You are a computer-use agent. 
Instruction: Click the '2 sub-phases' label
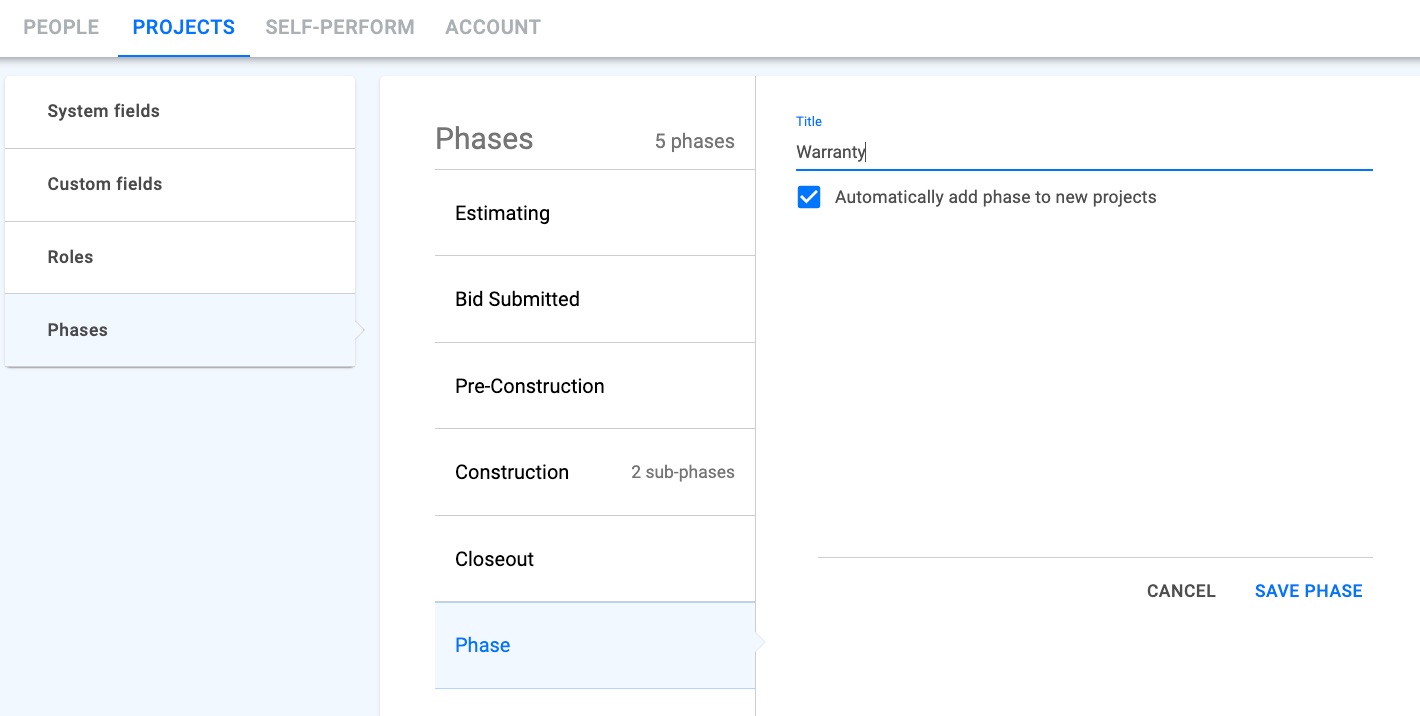(x=683, y=472)
